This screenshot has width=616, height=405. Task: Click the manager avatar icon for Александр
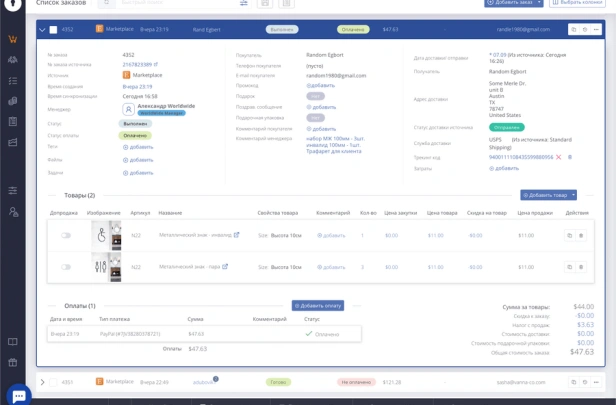click(x=128, y=109)
